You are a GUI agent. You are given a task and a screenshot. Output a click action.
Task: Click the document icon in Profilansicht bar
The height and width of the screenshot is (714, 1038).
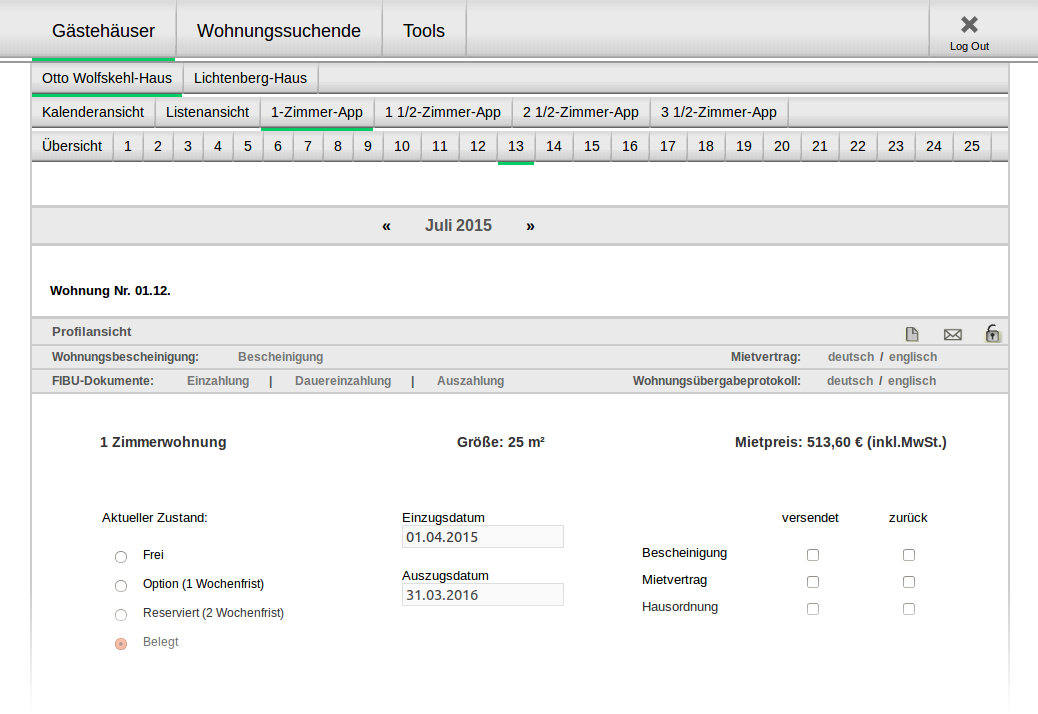point(912,334)
